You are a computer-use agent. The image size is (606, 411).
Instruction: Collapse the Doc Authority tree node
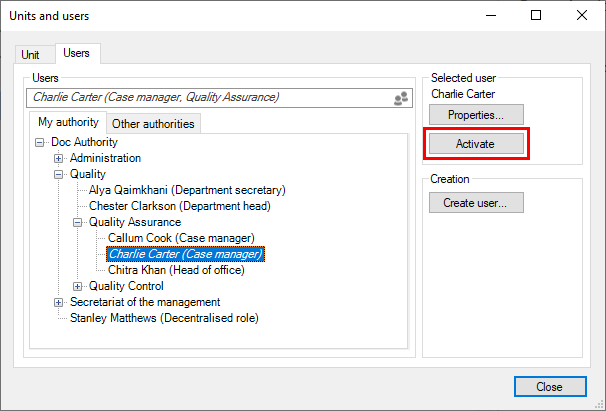[40, 142]
